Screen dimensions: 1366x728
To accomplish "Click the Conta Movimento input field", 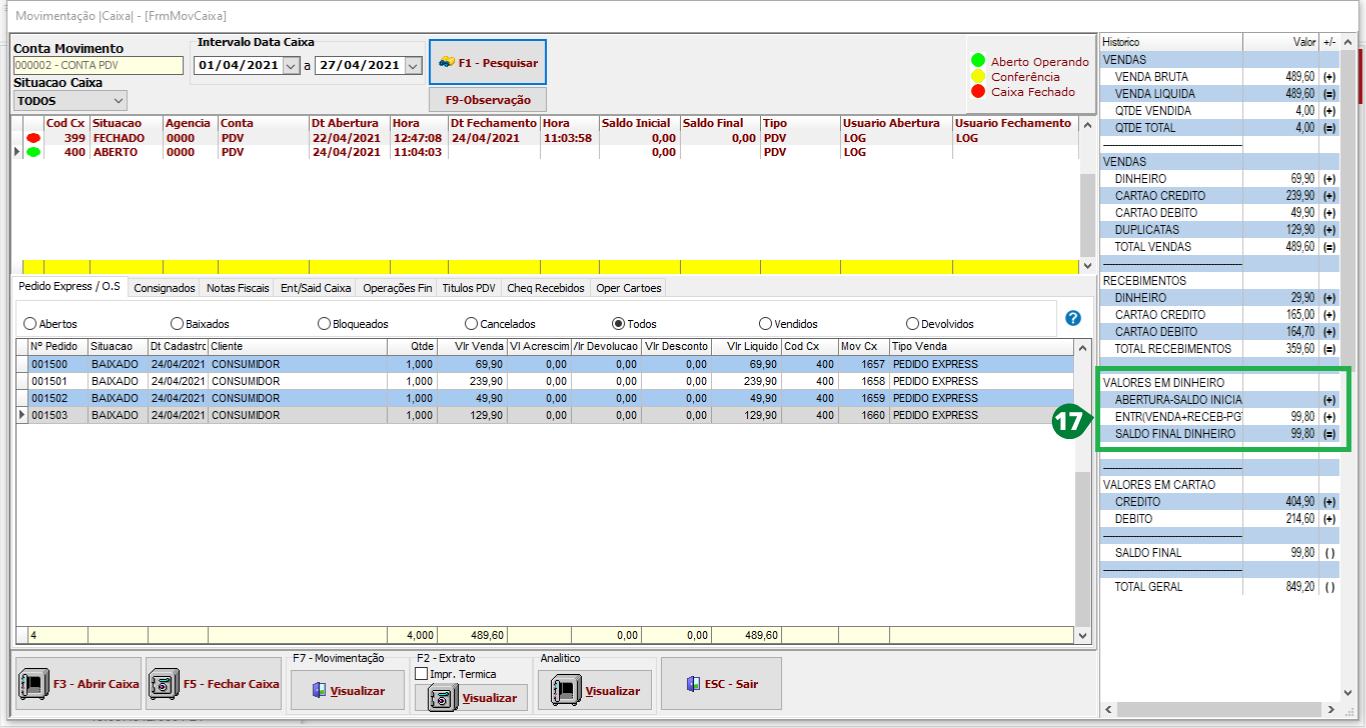I will [98, 65].
